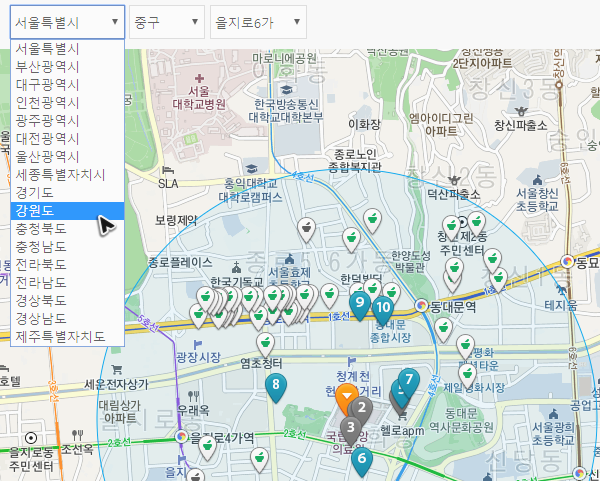Image resolution: width=600 pixels, height=481 pixels.
Task: Select highlighted 강원도 option
Action: [67, 210]
